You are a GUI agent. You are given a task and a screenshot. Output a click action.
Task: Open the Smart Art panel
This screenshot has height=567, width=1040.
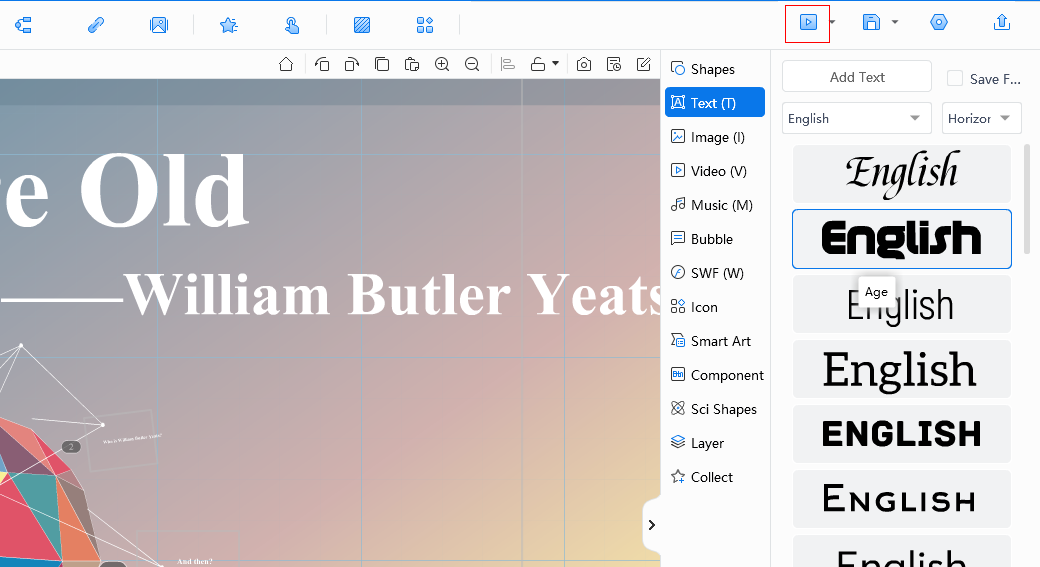(714, 341)
